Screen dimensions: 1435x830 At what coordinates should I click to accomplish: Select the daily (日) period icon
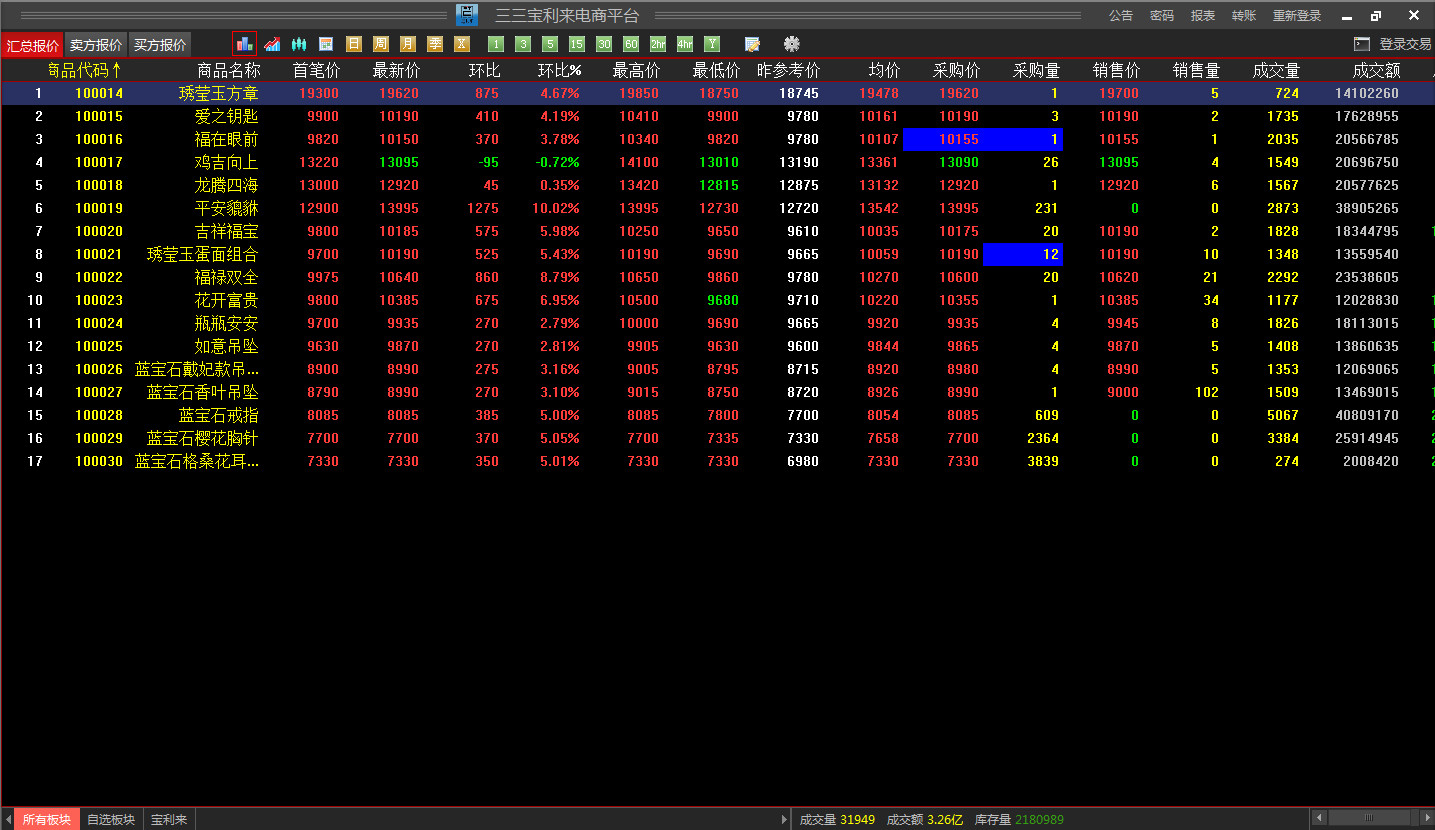pyautogui.click(x=353, y=44)
